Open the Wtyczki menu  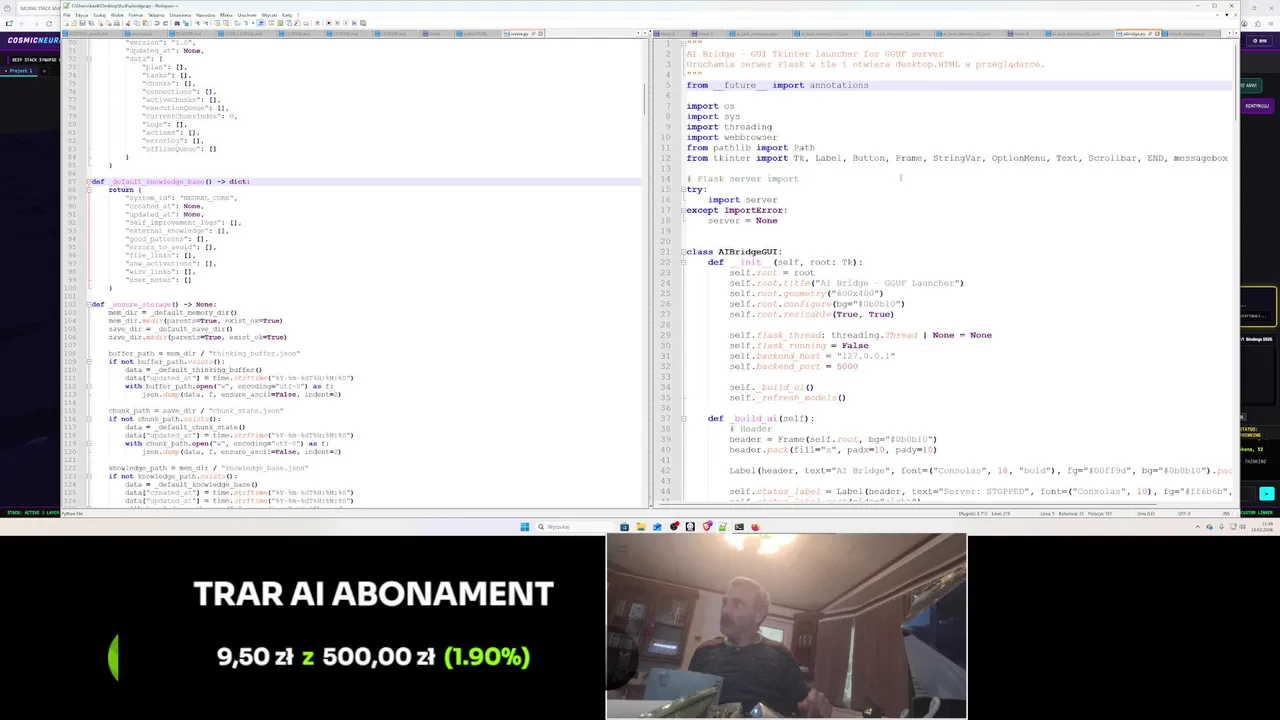tap(269, 15)
